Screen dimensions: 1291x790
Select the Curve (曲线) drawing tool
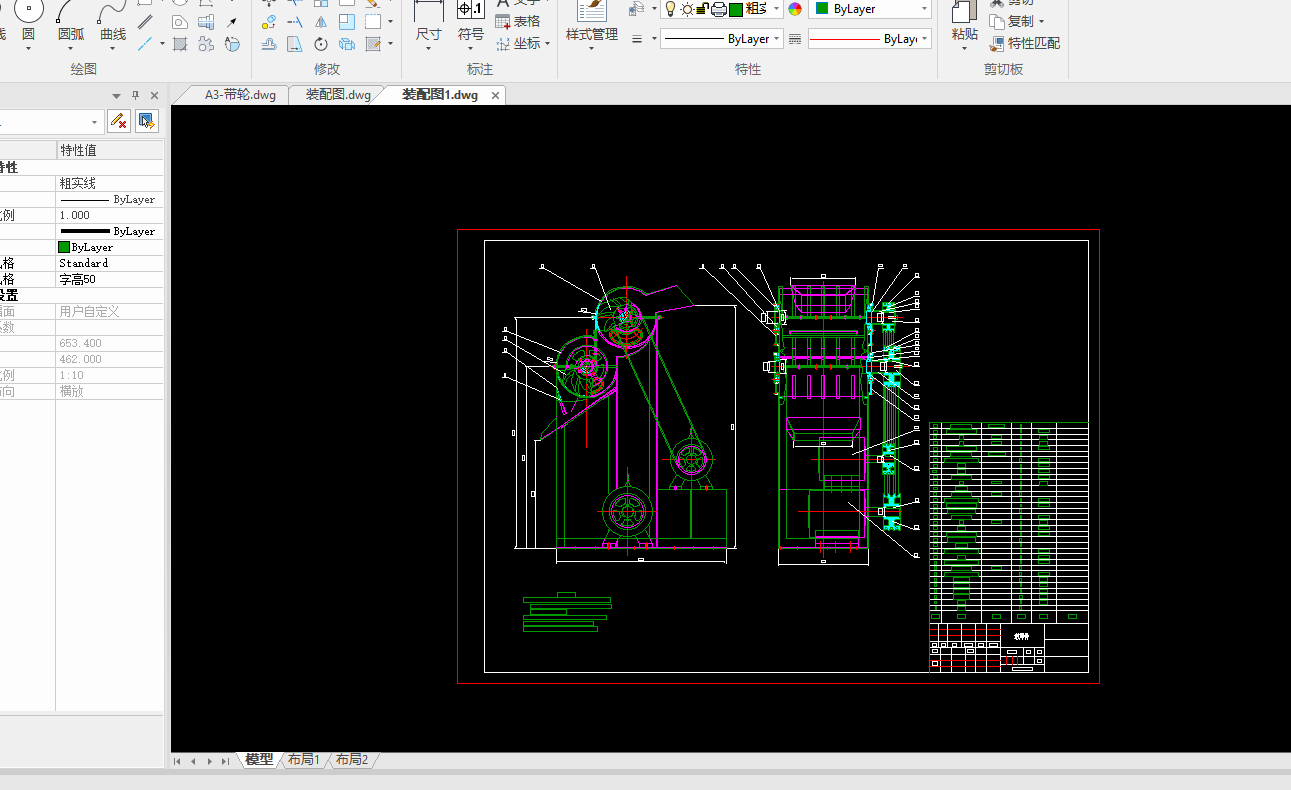[x=112, y=22]
